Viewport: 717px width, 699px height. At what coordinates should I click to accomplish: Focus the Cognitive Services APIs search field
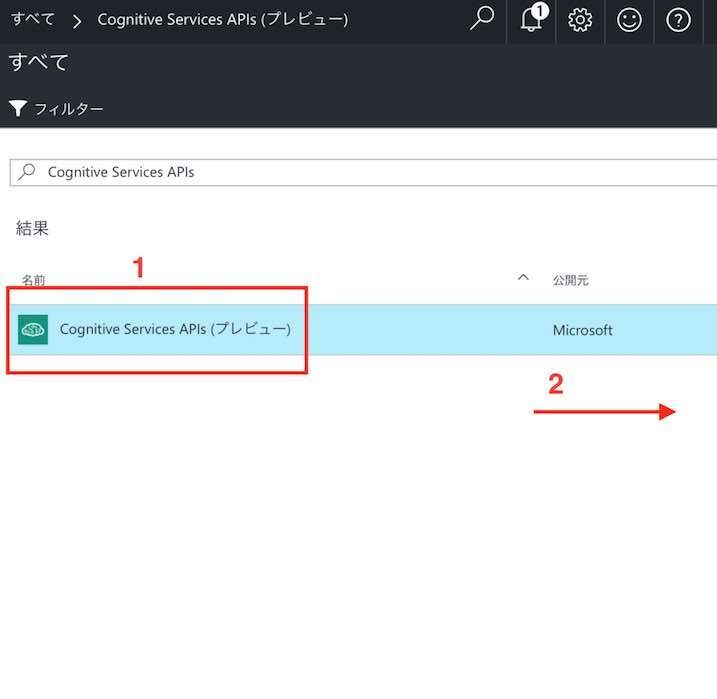point(363,172)
